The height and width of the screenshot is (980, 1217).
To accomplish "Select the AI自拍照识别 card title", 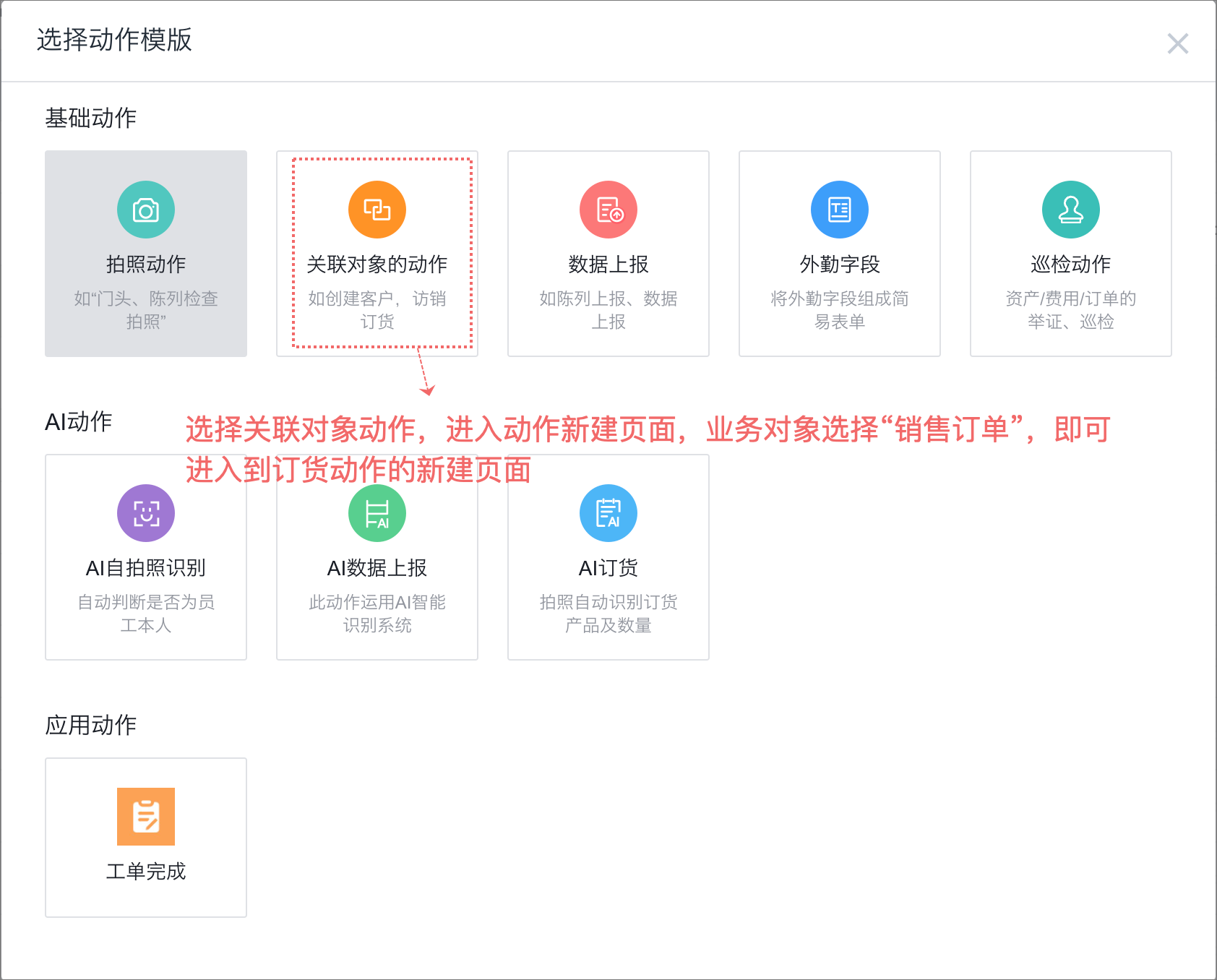I will pyautogui.click(x=146, y=568).
